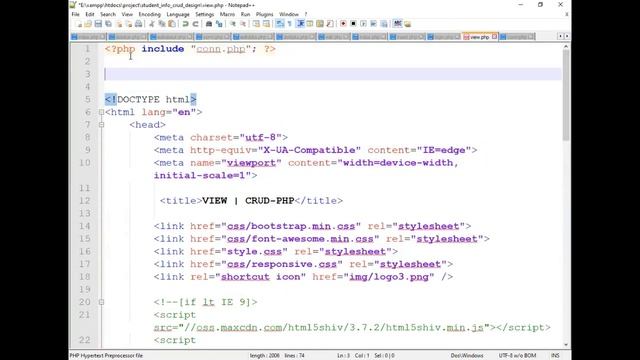Open the Edit menu

tap(90, 14)
